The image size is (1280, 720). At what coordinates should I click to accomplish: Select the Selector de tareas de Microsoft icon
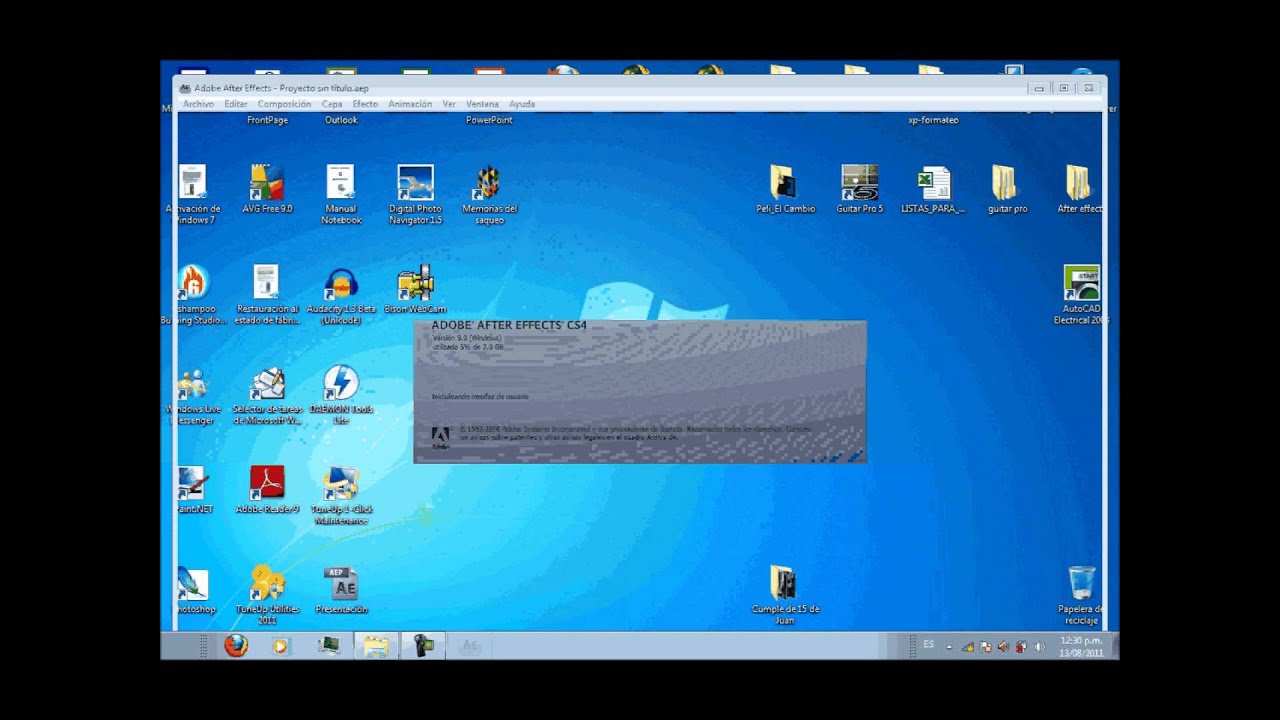[x=267, y=395]
